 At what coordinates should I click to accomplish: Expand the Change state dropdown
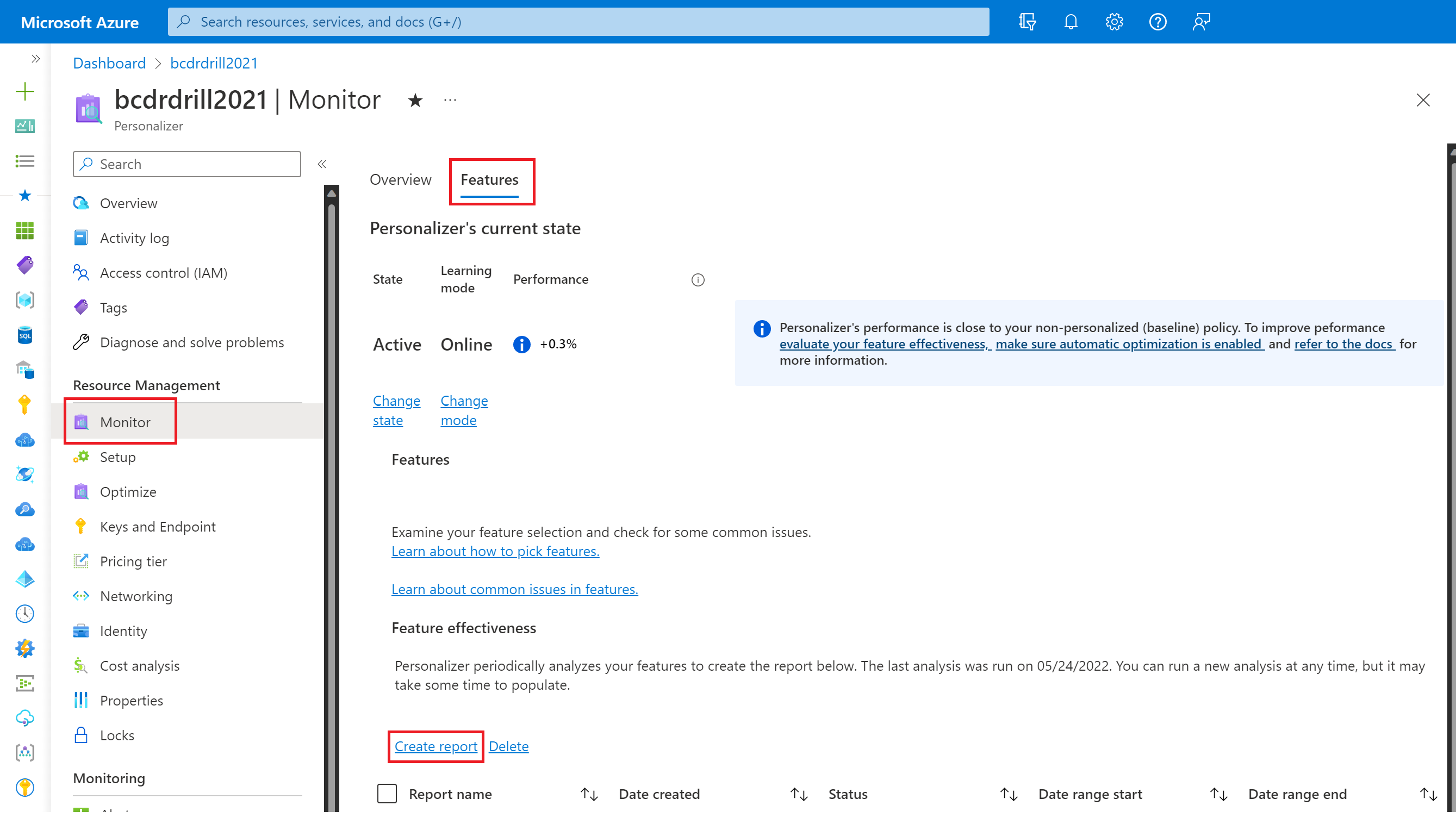[x=396, y=410]
